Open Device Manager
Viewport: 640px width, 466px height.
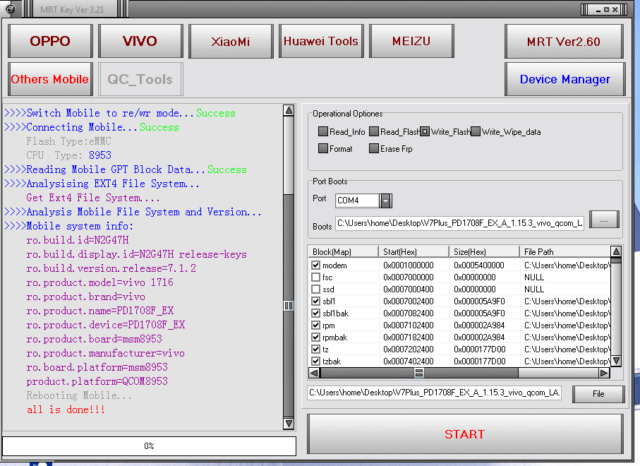click(x=565, y=79)
